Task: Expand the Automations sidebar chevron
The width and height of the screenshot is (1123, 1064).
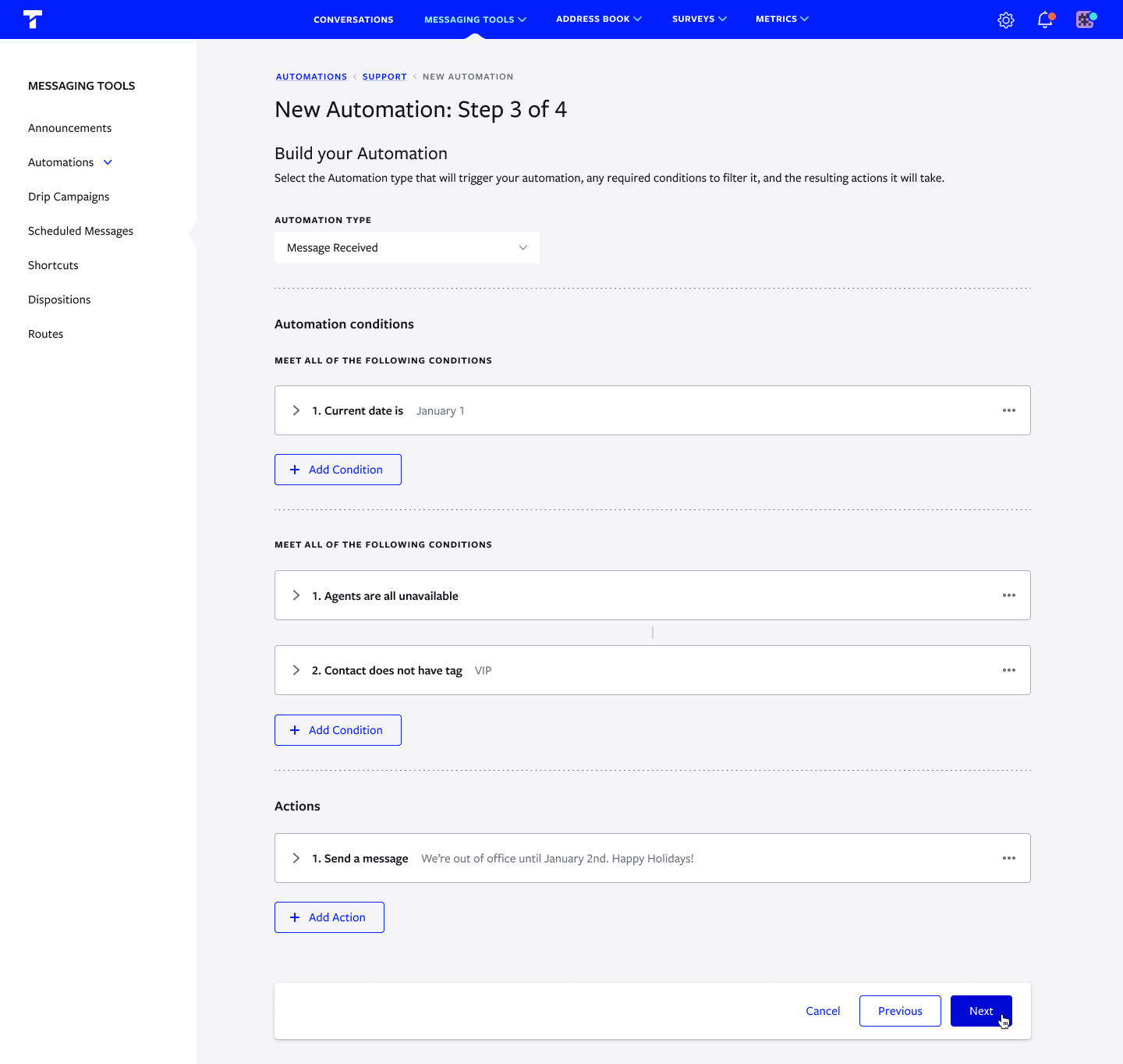Action: coord(108,162)
